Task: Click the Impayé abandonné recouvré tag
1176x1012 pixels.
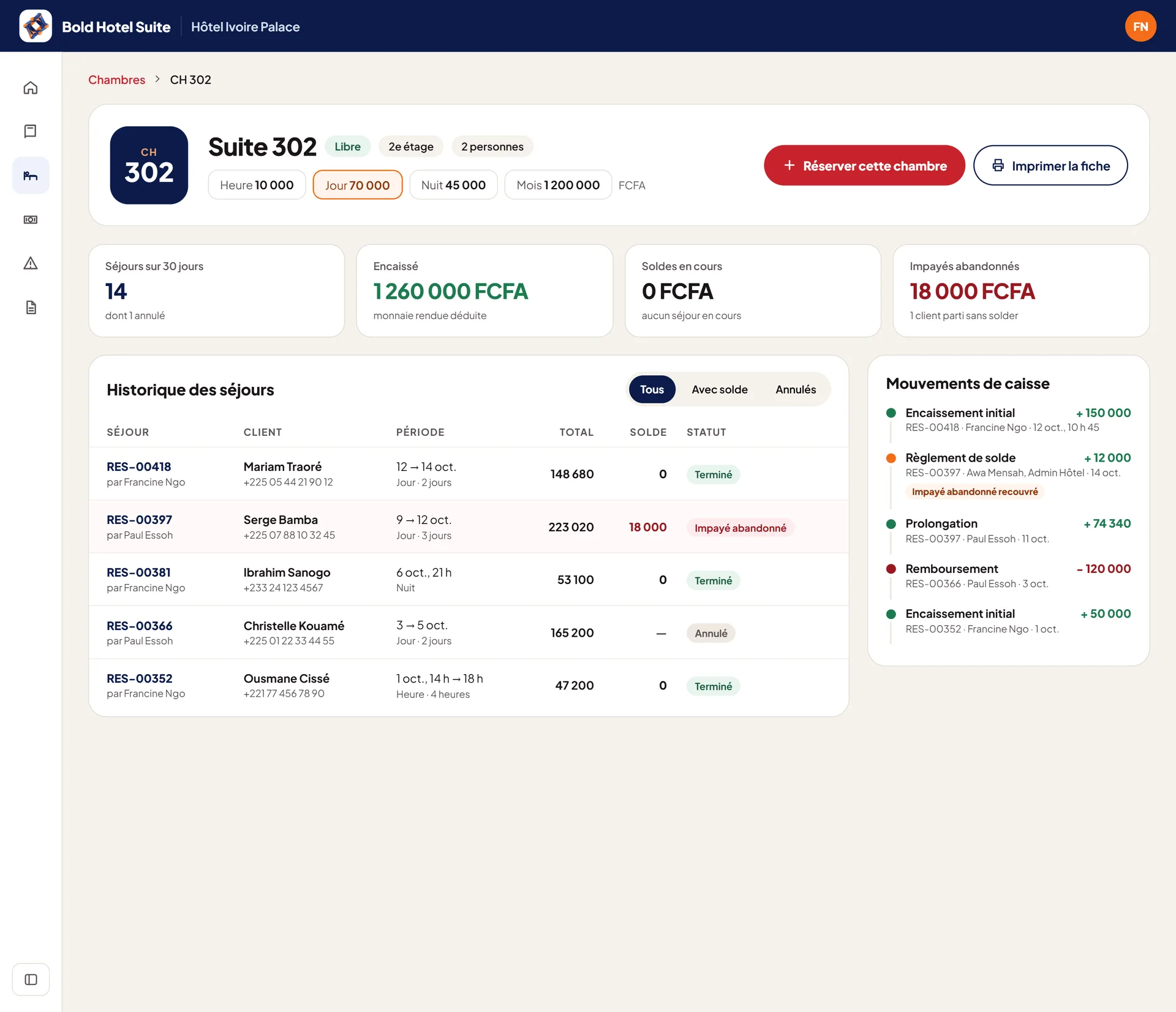Action: pos(975,492)
